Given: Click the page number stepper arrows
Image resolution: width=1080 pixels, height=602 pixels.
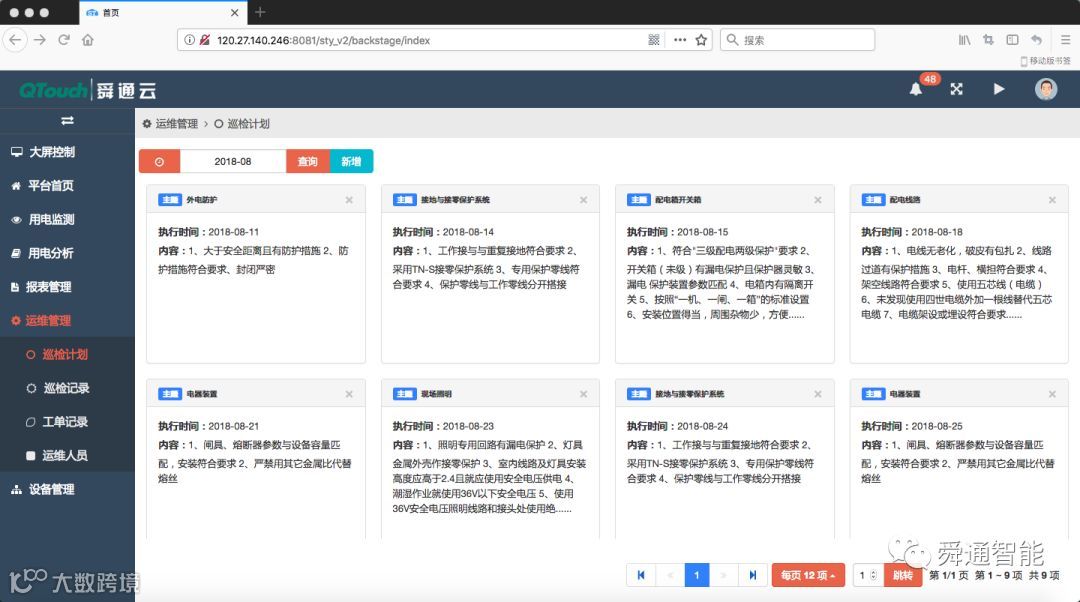Looking at the screenshot, I should [873, 575].
